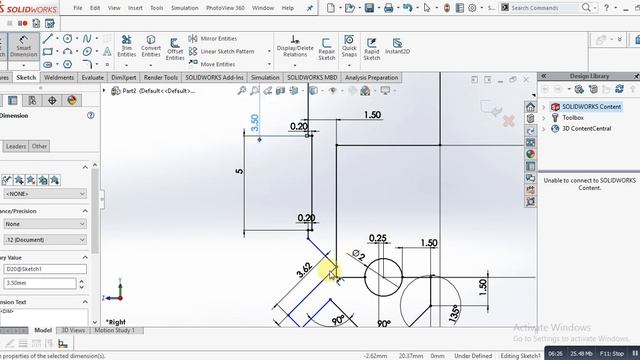Open the SOLIDWORKS Add-Ins tab
The width and height of the screenshot is (640, 360).
(x=214, y=78)
